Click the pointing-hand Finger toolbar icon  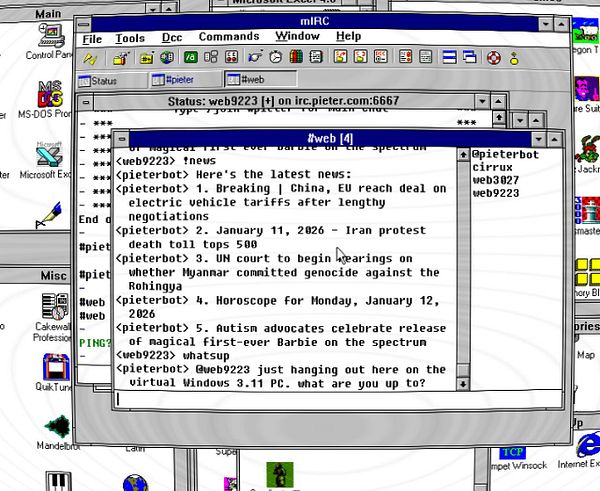coord(255,57)
